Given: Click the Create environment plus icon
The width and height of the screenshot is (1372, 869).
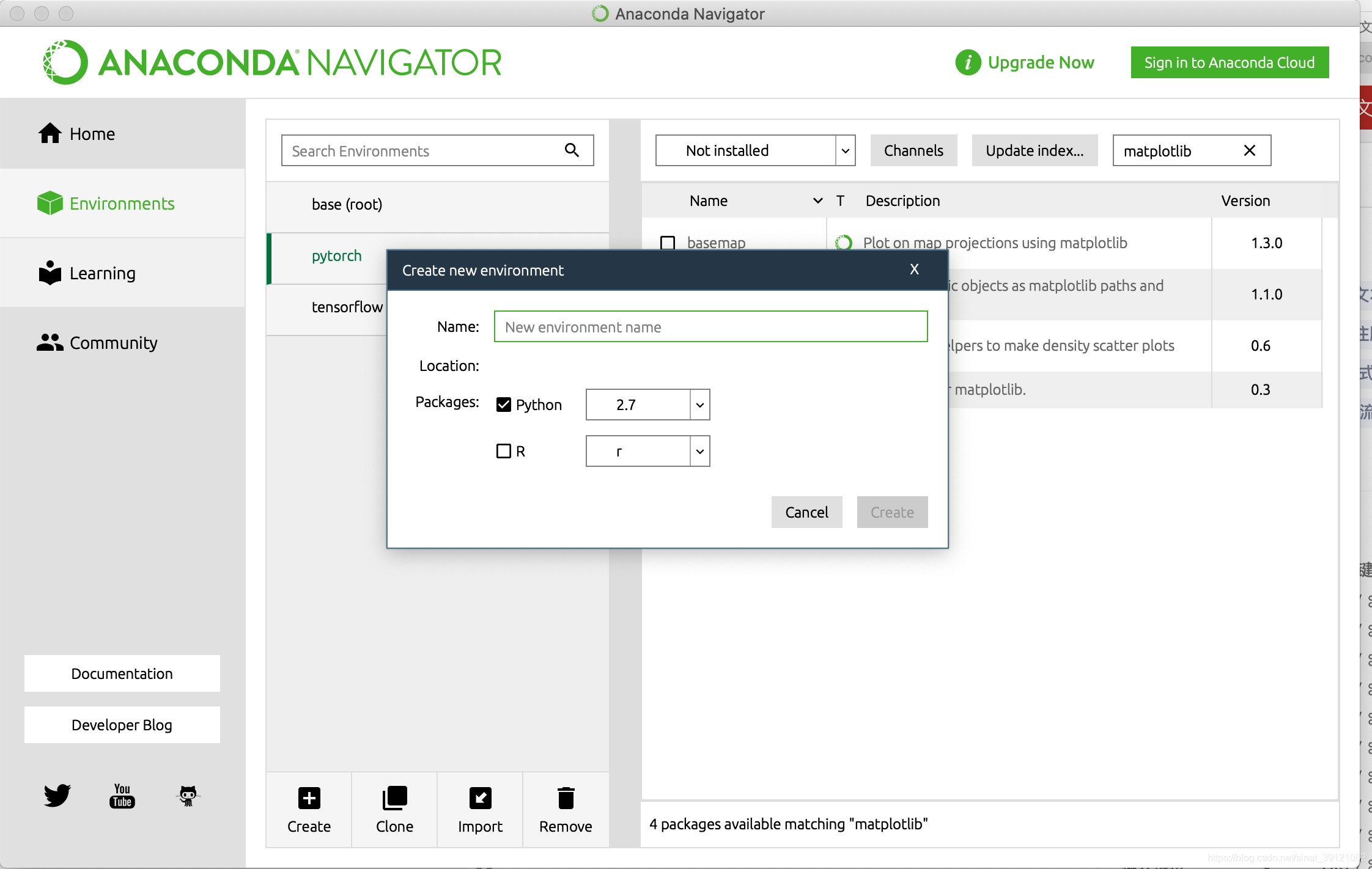Looking at the screenshot, I should coord(309,798).
